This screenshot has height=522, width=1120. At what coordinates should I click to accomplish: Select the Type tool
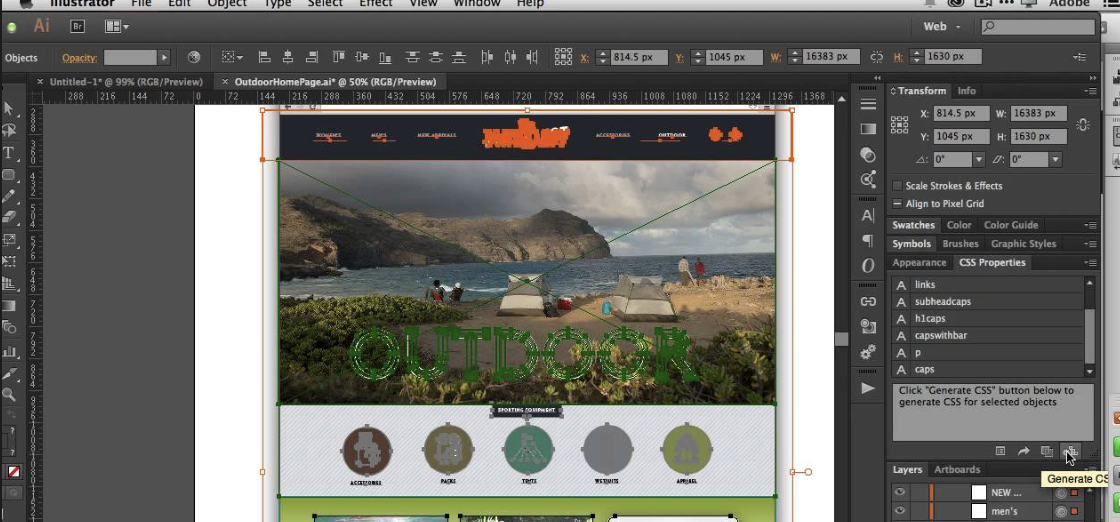(x=9, y=152)
